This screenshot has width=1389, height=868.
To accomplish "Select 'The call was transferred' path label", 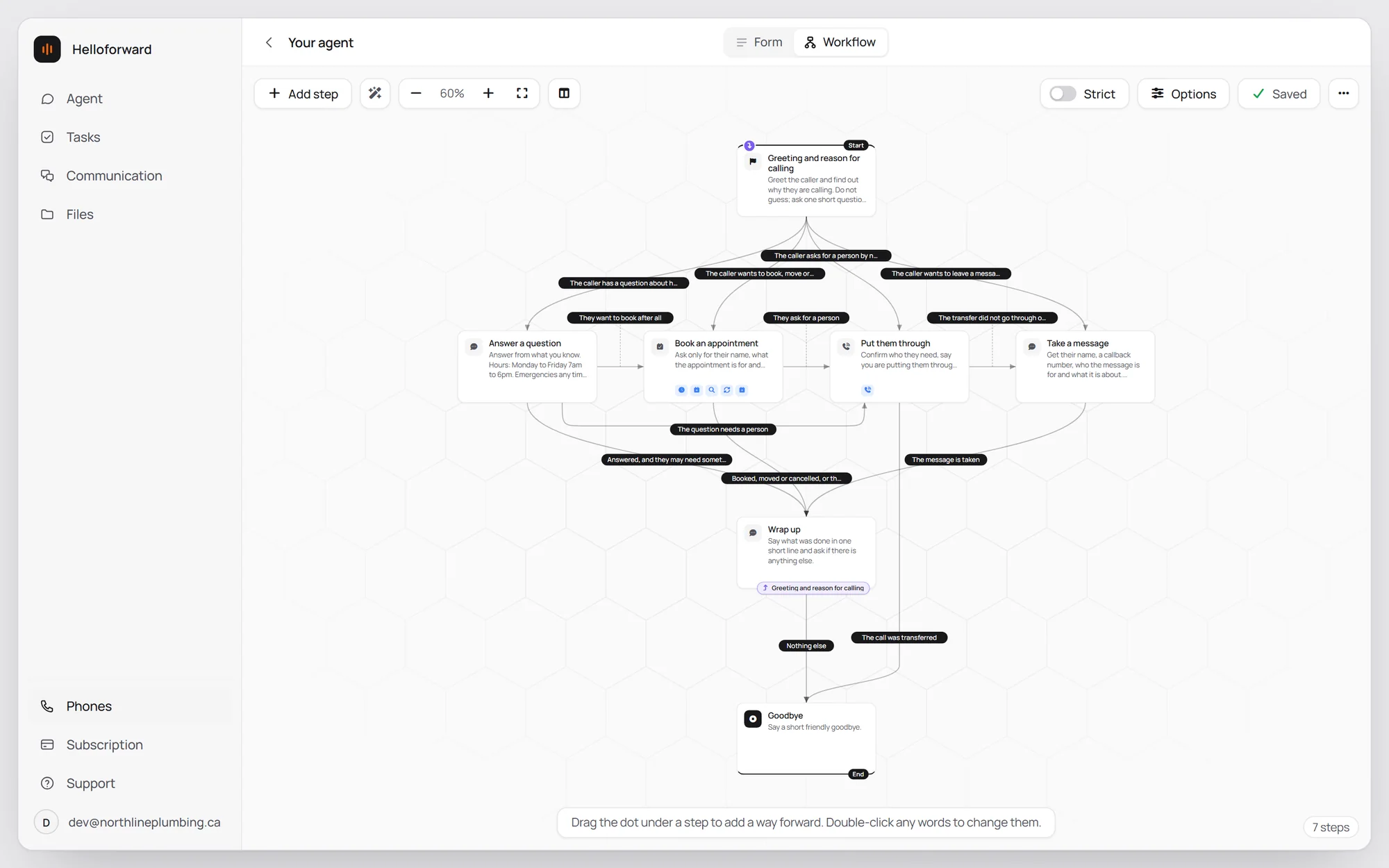I will [x=899, y=637].
